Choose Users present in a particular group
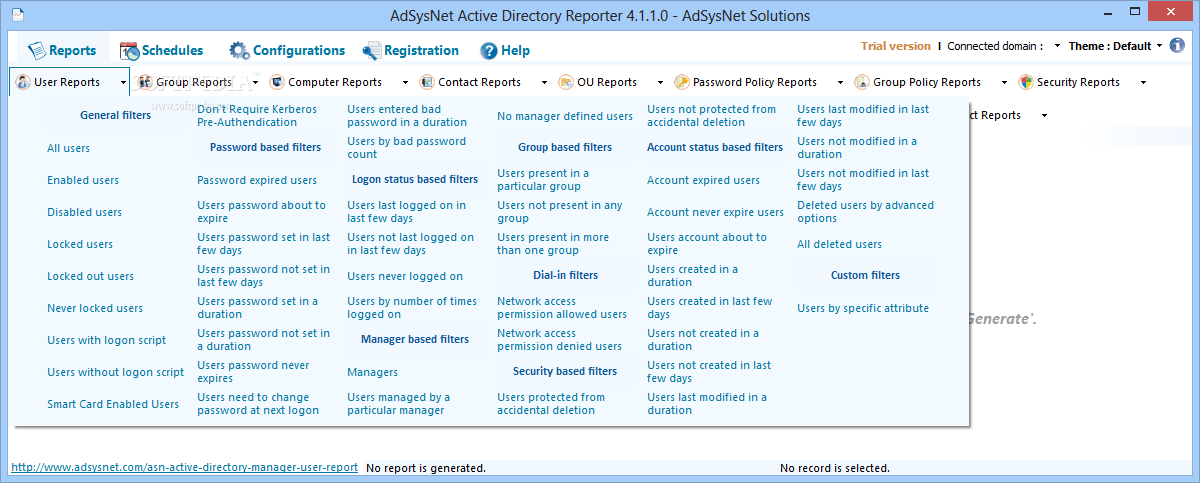Image resolution: width=1200 pixels, height=483 pixels. (543, 180)
